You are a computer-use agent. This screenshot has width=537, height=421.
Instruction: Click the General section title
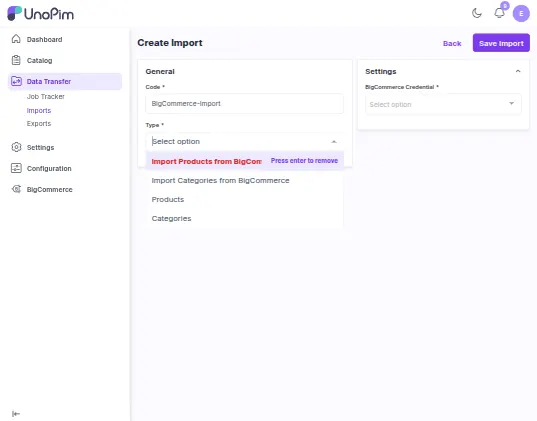tap(160, 71)
